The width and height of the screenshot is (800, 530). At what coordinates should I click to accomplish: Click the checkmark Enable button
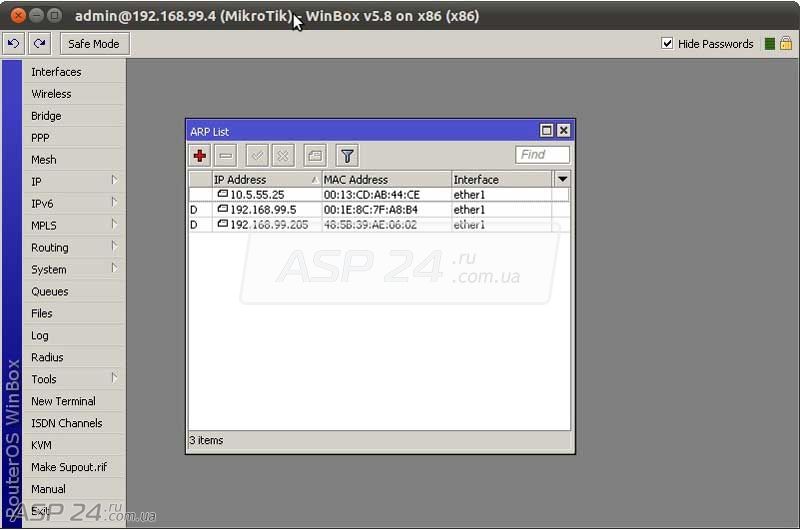pos(257,155)
